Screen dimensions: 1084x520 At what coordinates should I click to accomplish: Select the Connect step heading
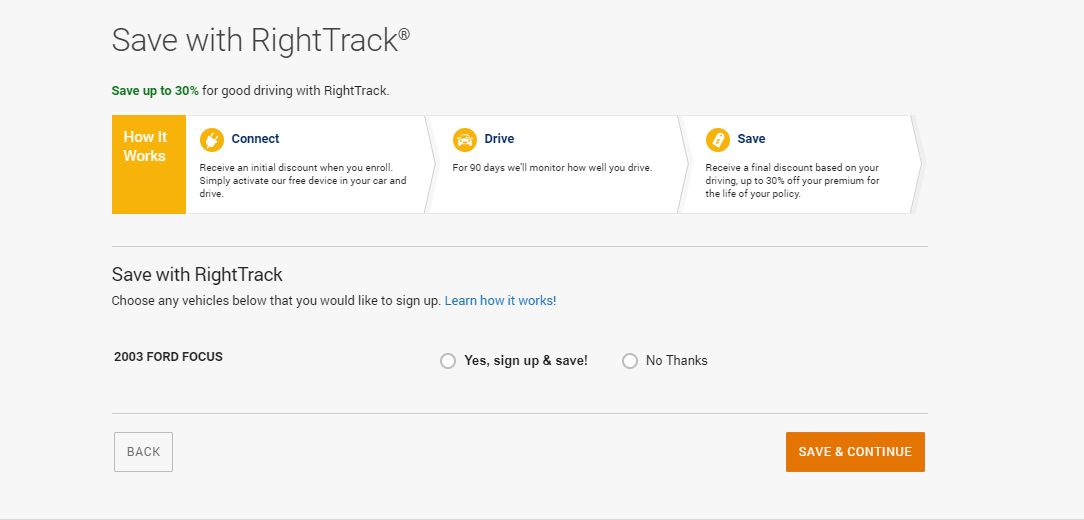pos(255,139)
